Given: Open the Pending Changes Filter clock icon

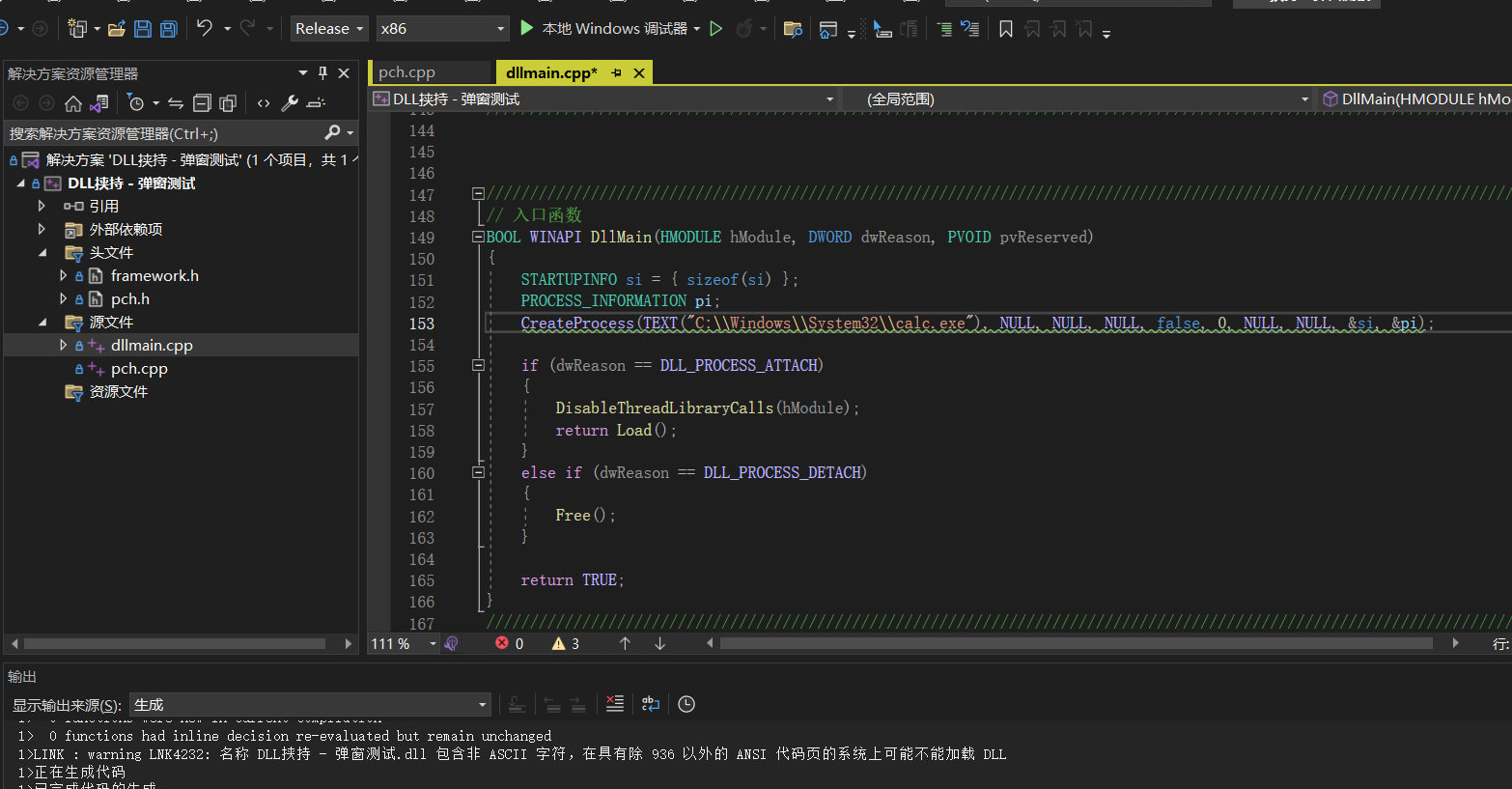Looking at the screenshot, I should tap(136, 103).
